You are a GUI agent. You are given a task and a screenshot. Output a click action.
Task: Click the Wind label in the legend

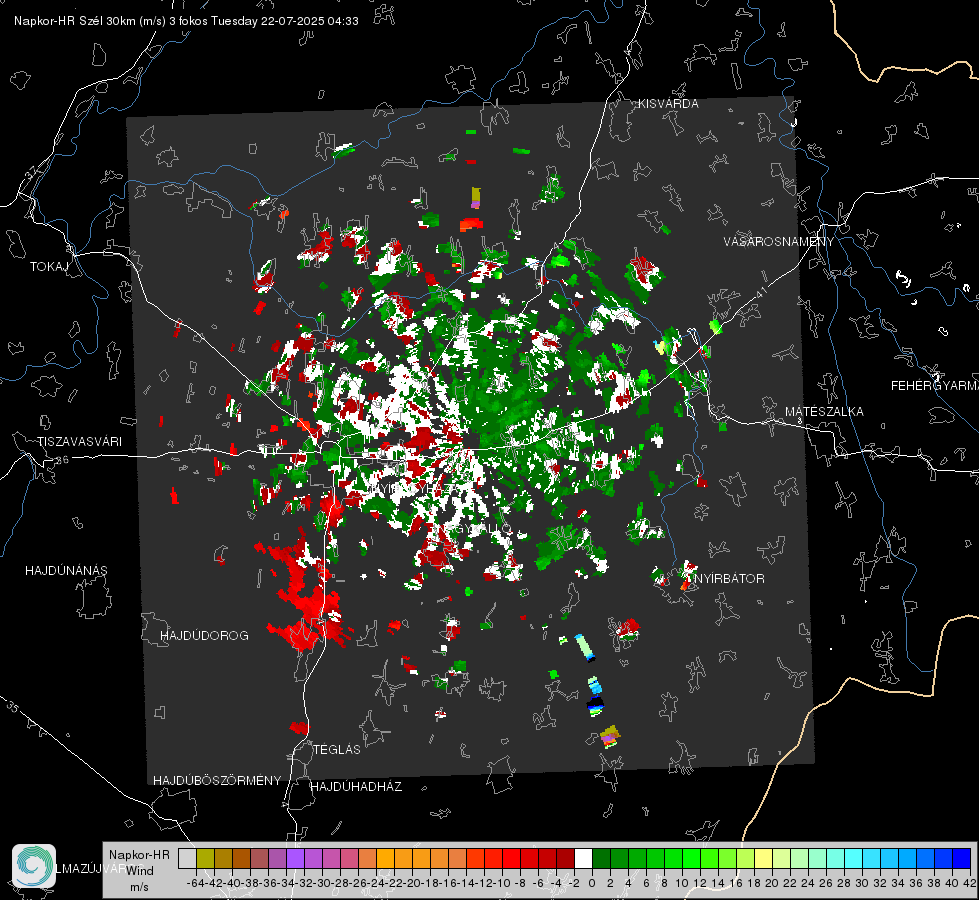(x=139, y=870)
